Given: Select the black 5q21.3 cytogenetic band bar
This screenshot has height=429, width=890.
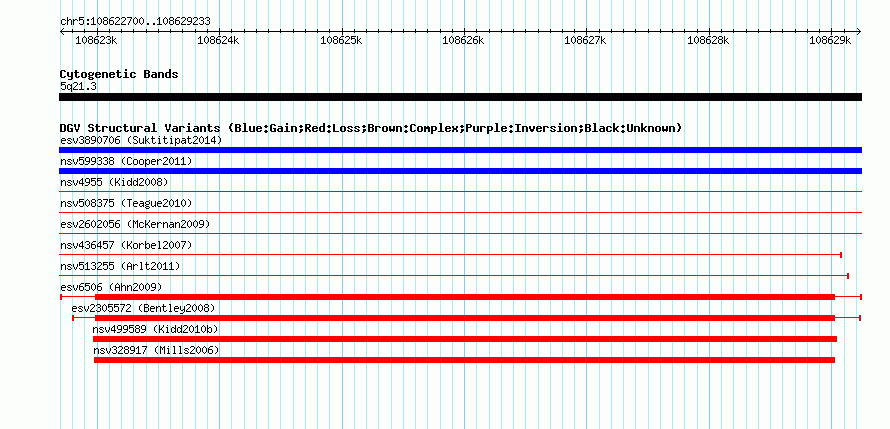Looking at the screenshot, I should click(460, 97).
